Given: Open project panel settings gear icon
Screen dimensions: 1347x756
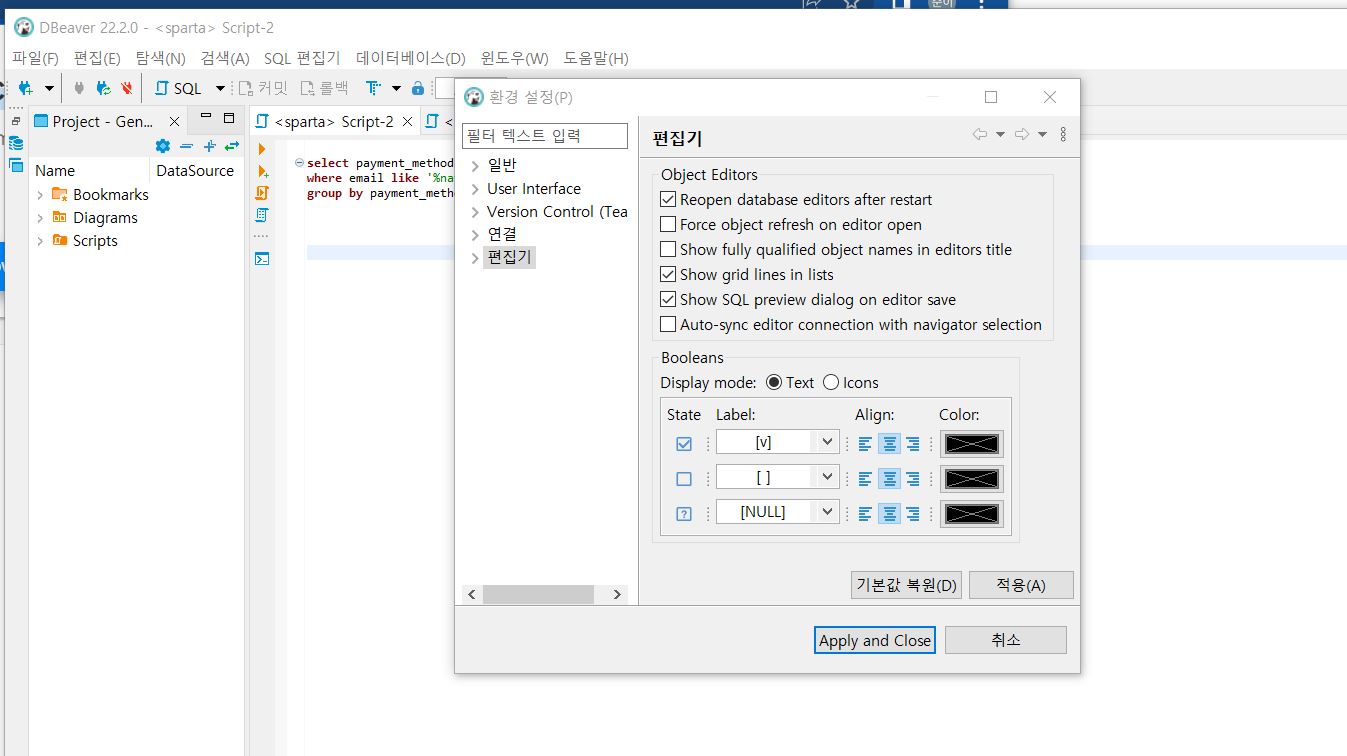Looking at the screenshot, I should [x=163, y=146].
